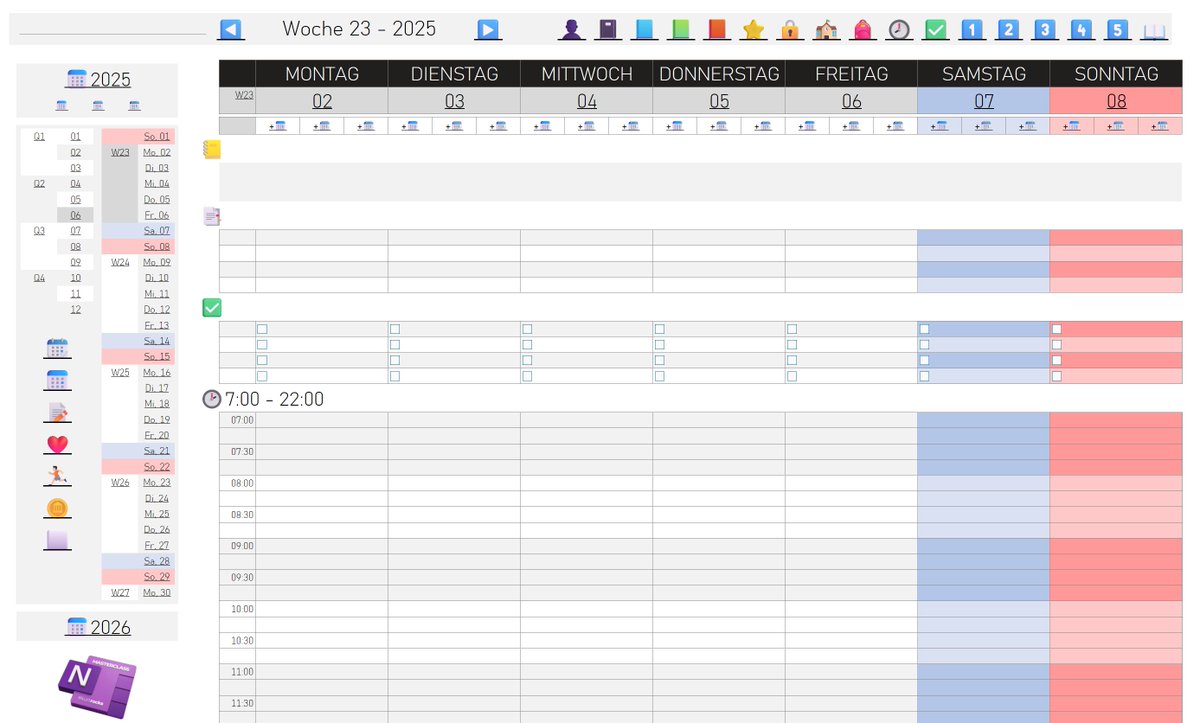Screen dimensions: 1200x723
Task: Click the clock icon in the top toolbar
Action: [x=899, y=29]
